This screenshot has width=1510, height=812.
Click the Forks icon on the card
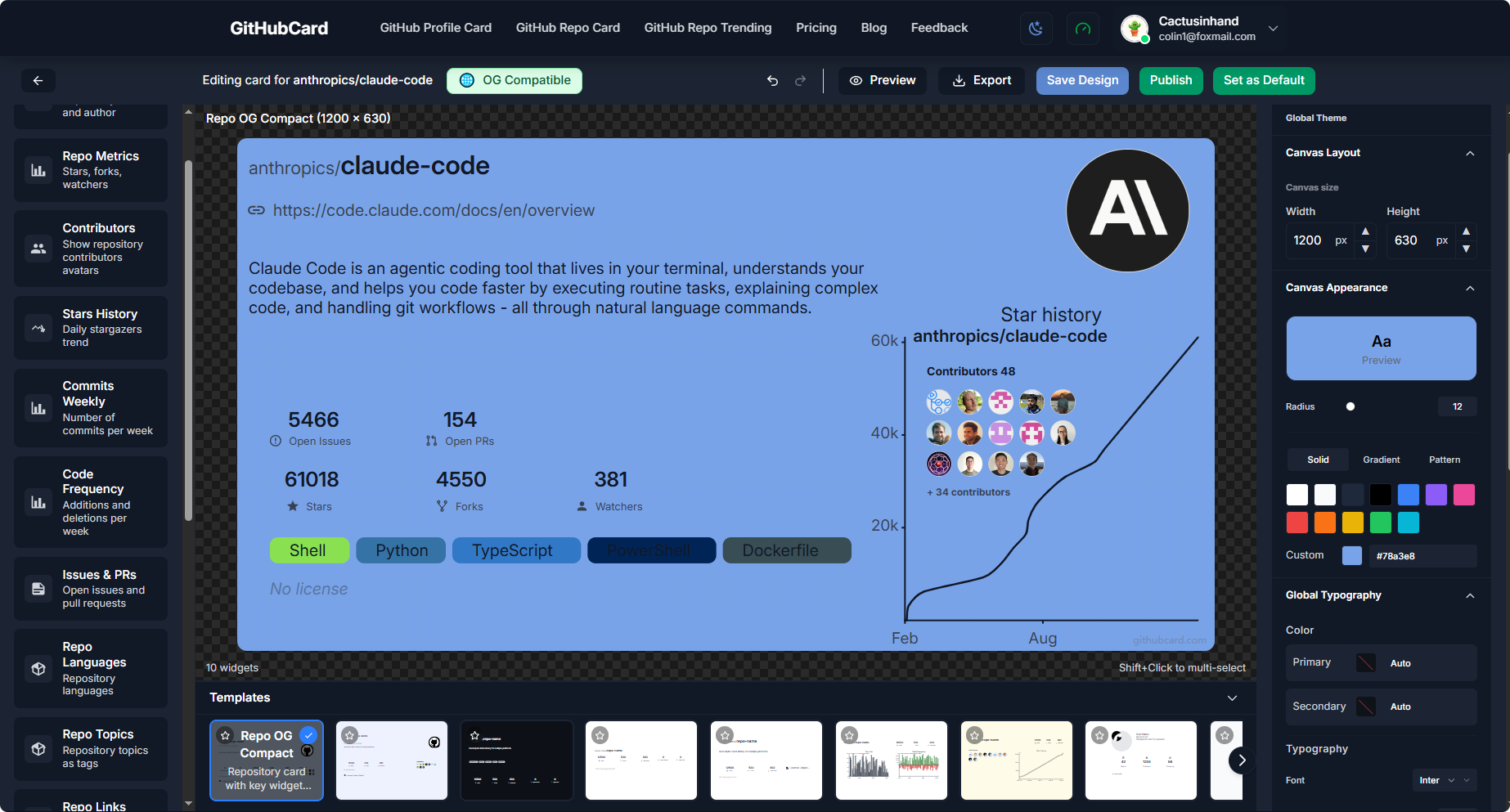tap(442, 506)
